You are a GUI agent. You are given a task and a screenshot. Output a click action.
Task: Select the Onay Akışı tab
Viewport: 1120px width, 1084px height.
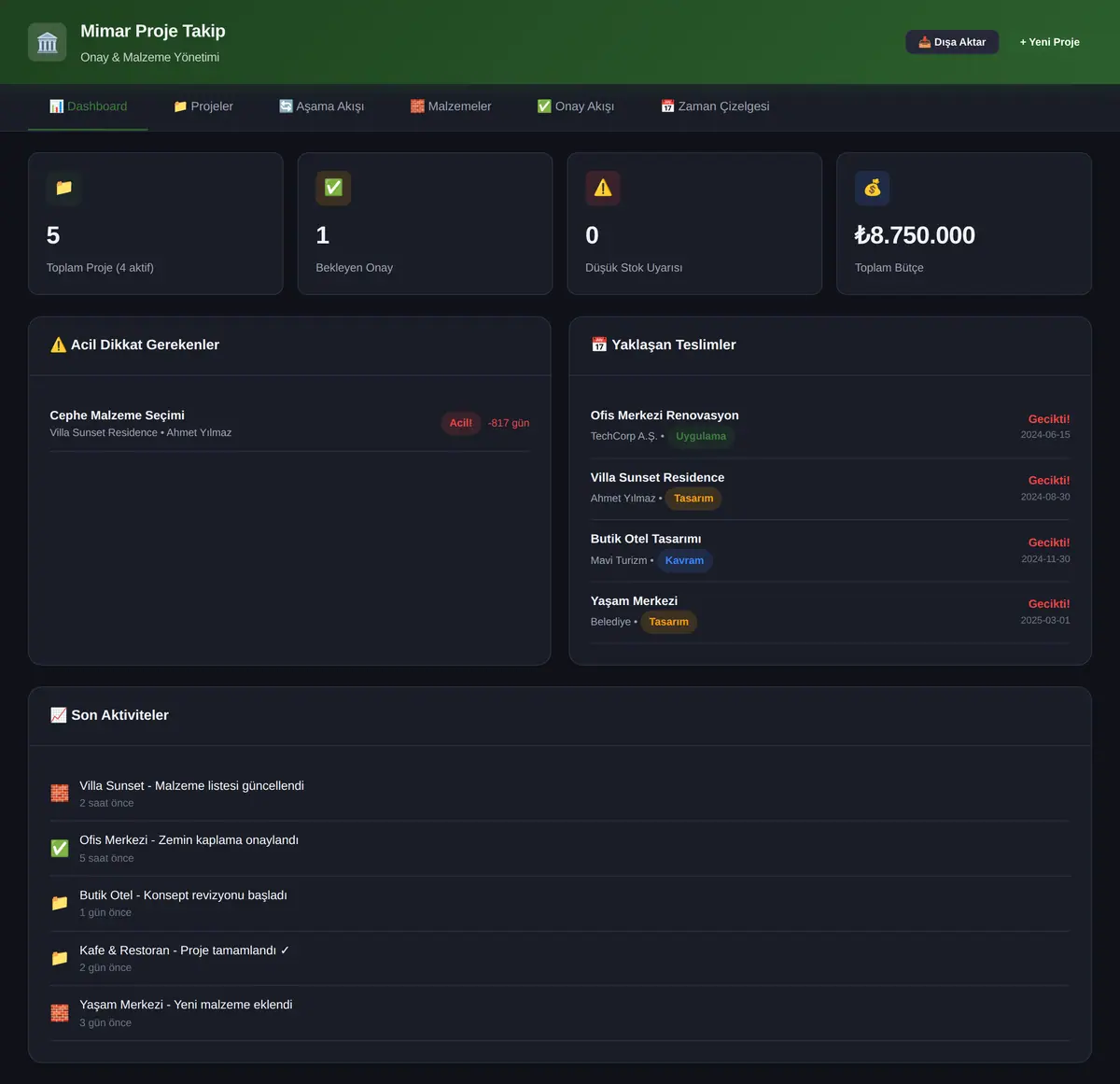point(576,106)
